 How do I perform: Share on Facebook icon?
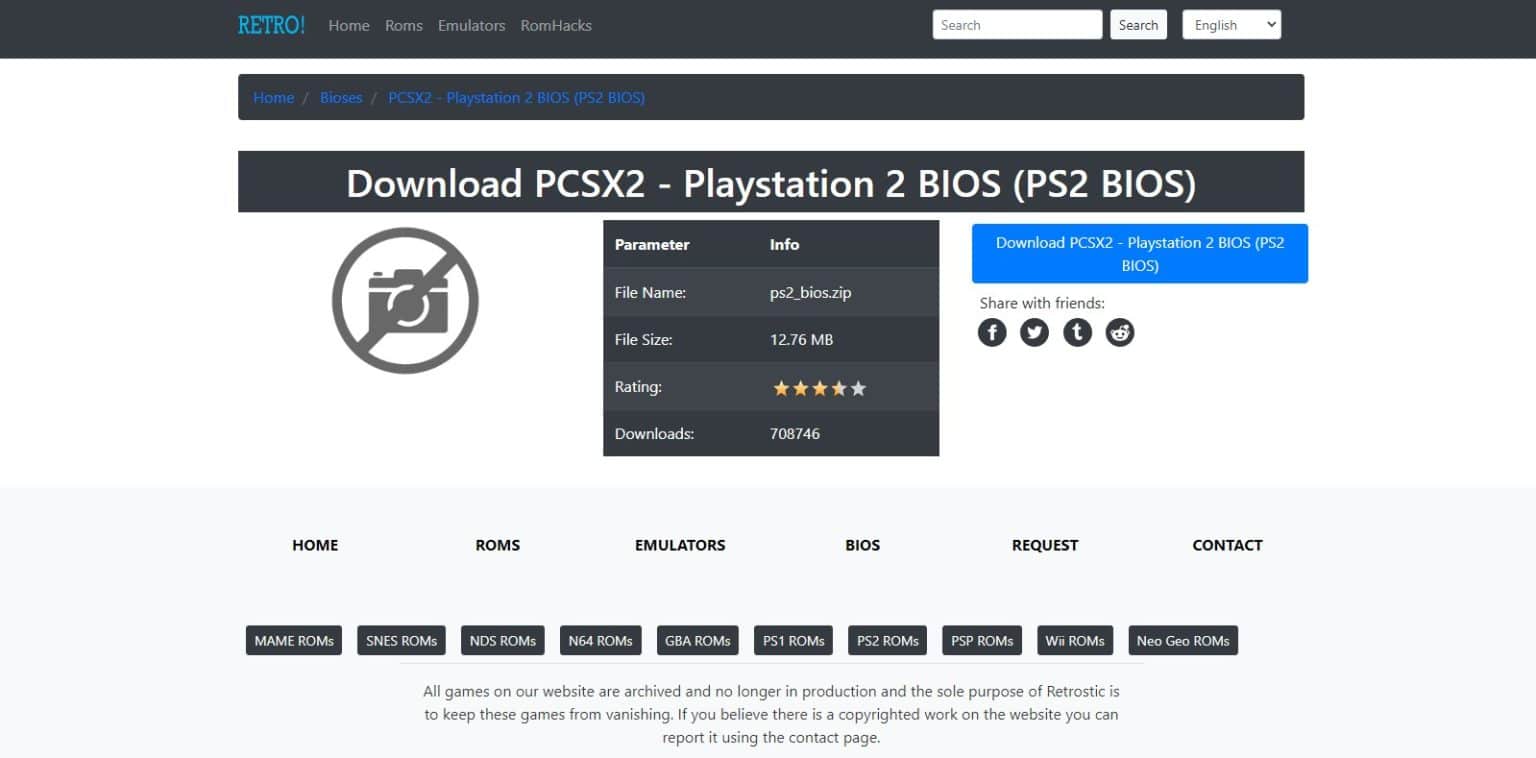tap(992, 332)
